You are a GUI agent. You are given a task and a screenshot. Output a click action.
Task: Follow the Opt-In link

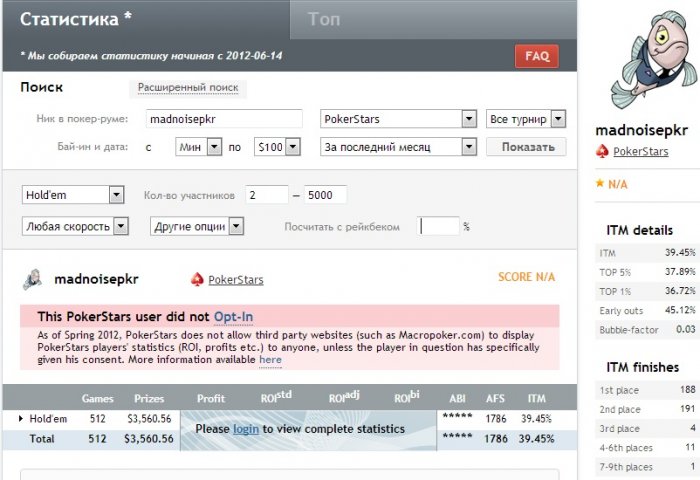(233, 317)
